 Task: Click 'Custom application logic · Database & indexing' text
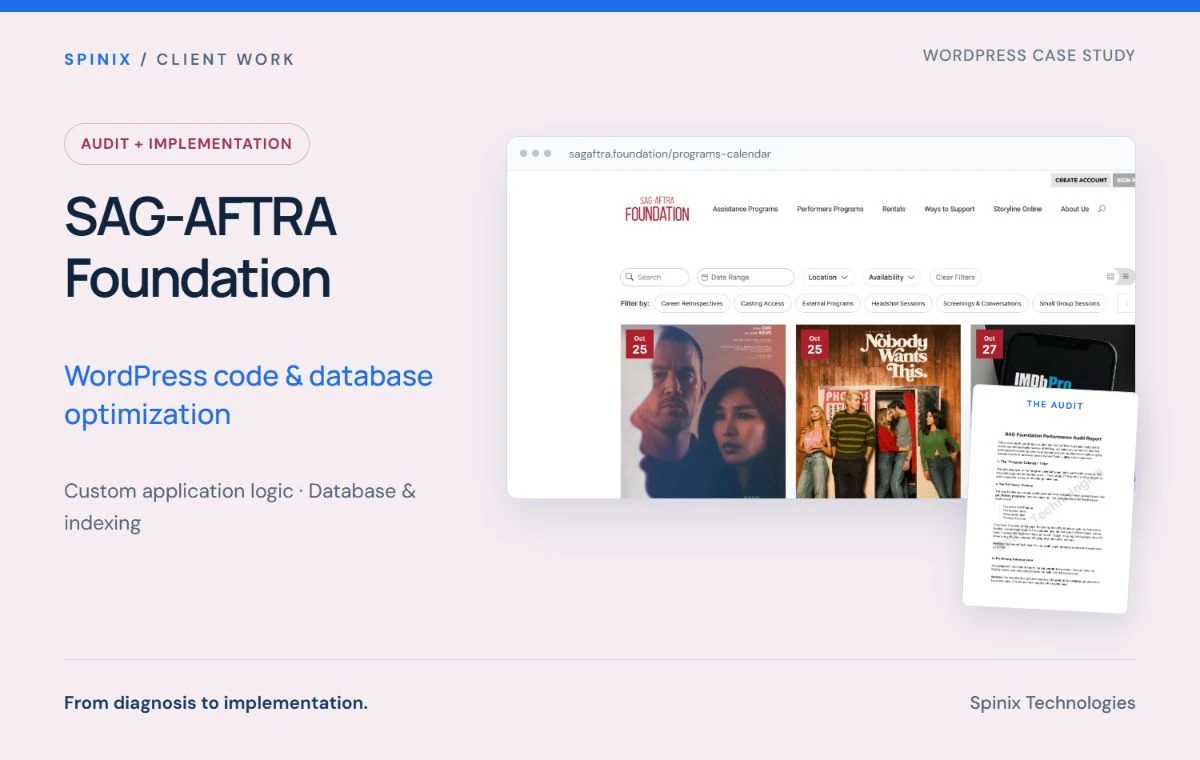click(240, 507)
